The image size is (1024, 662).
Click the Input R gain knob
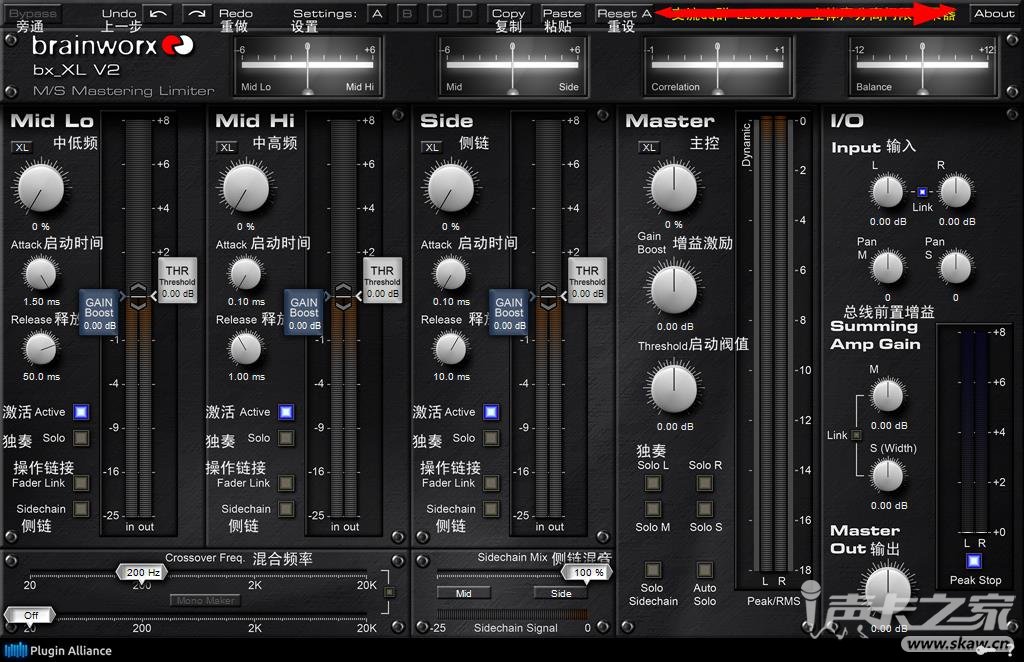coord(955,192)
